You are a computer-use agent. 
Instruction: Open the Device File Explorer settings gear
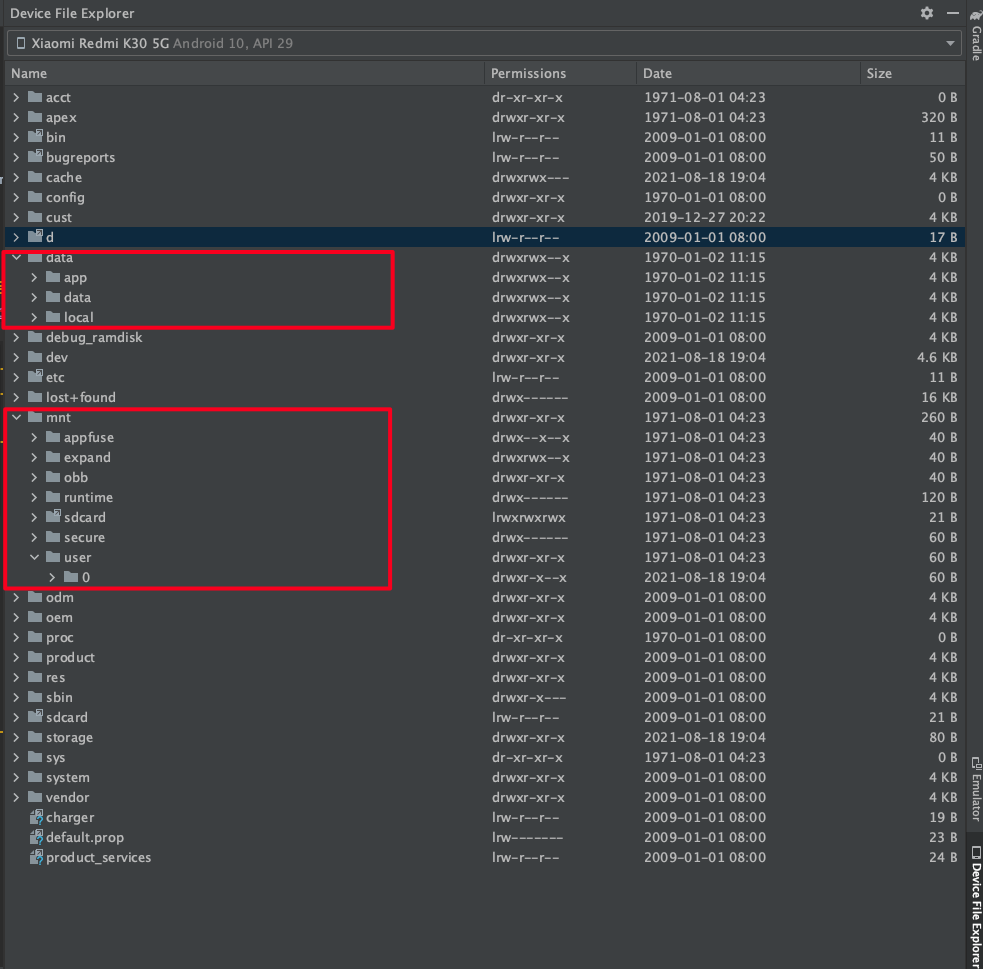point(927,13)
